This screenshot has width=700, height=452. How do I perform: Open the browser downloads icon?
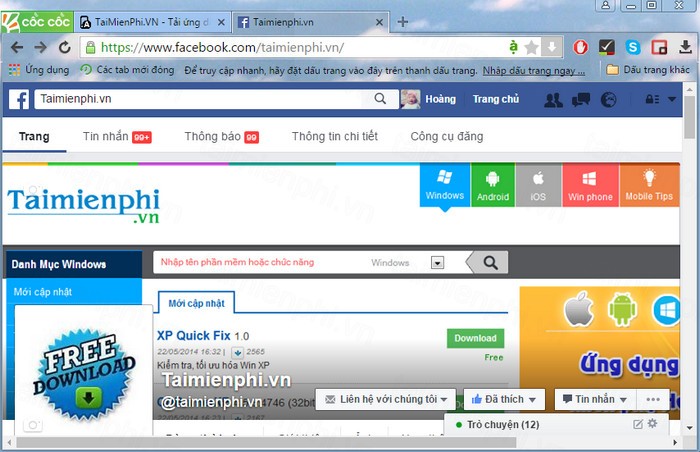[685, 47]
